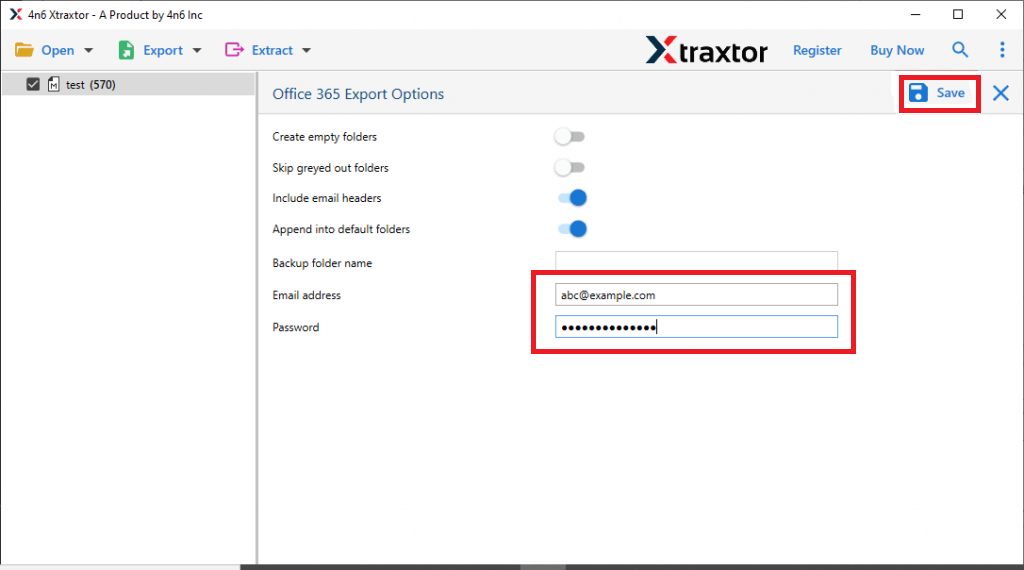Disable Append into default folders toggle
Screen dimensions: 1024x570
coord(572,229)
